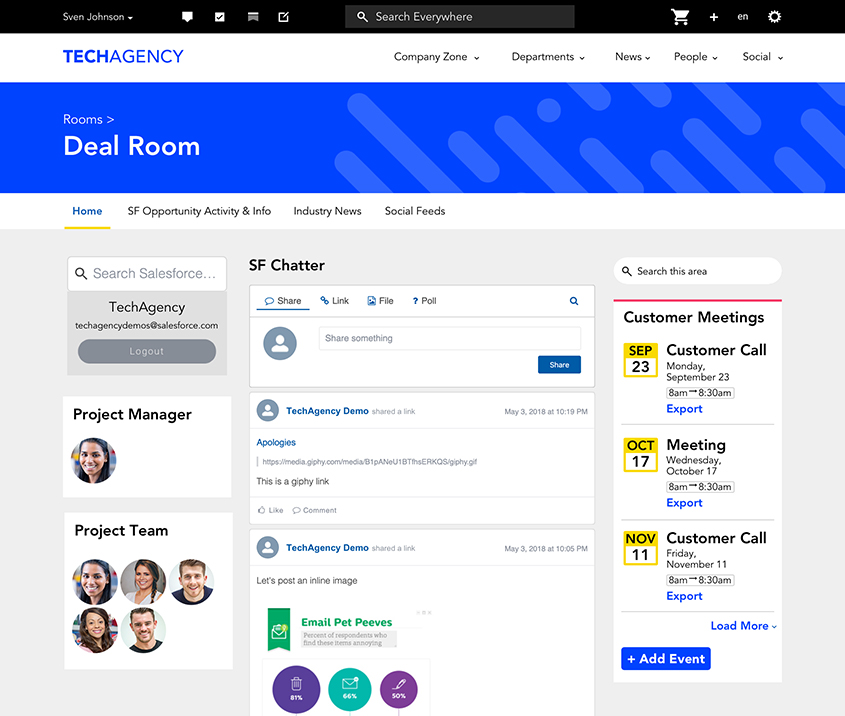Expand the Company Zone menu
845x716 pixels.
tap(437, 57)
